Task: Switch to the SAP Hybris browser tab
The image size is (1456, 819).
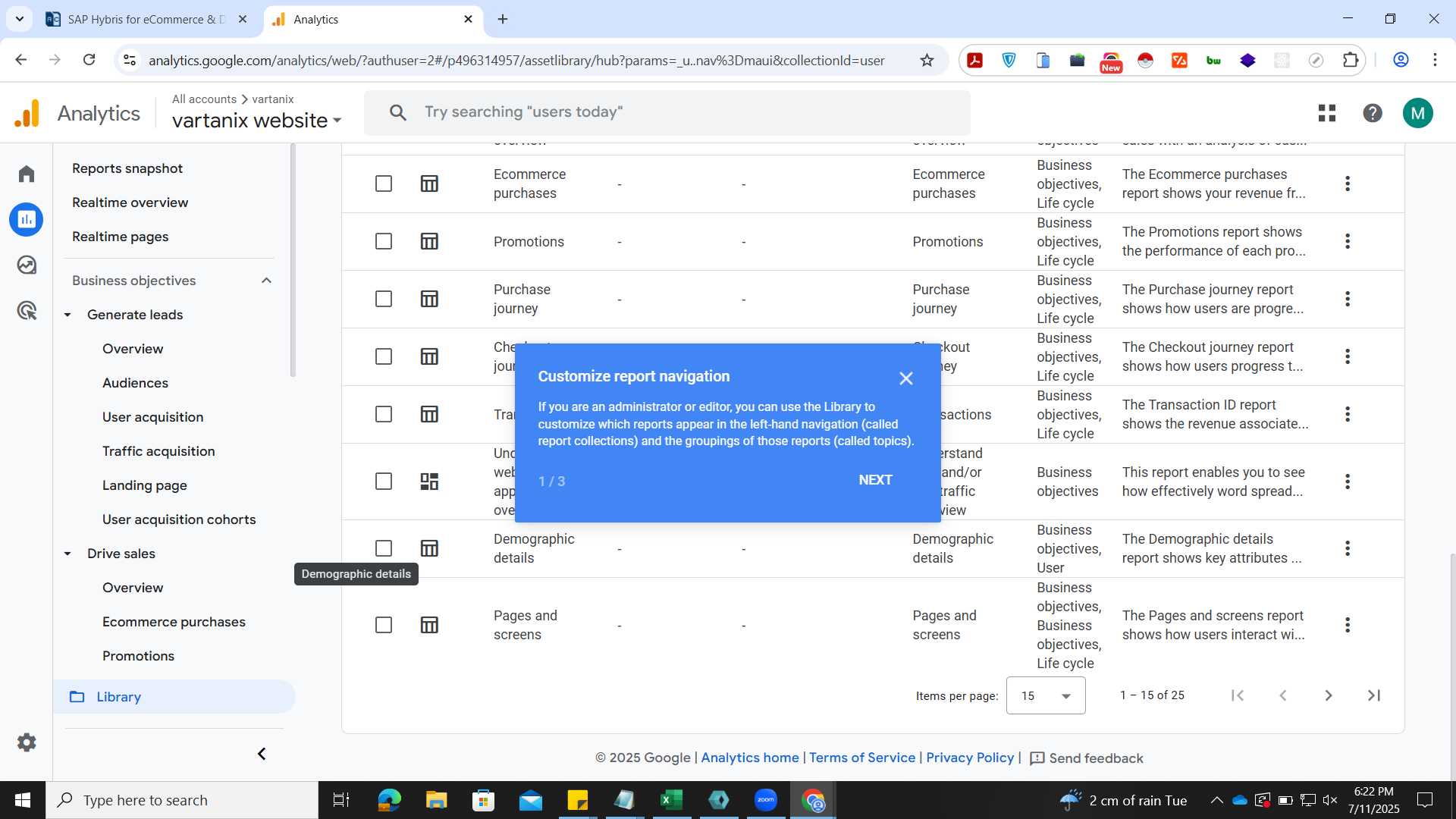Action: click(x=148, y=19)
